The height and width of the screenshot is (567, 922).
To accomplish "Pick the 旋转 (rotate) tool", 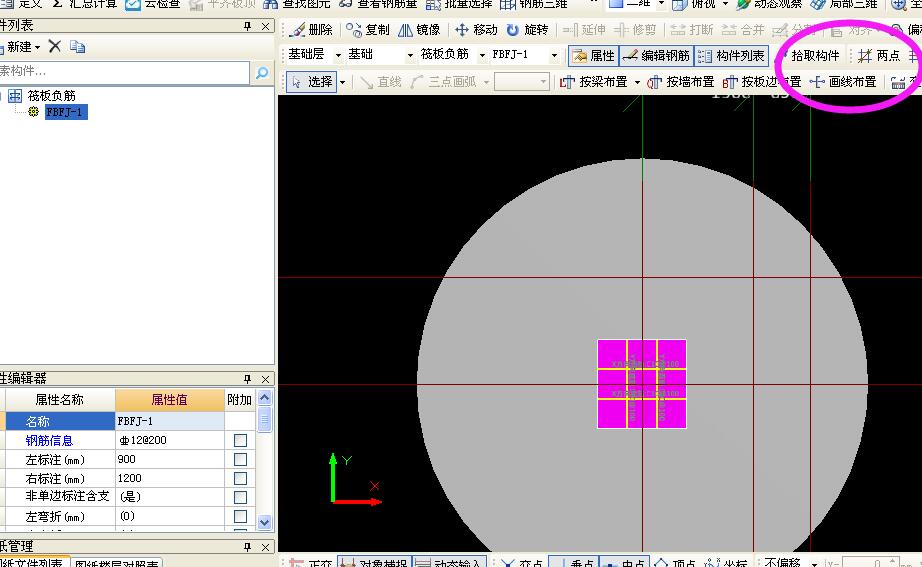I will point(527,29).
